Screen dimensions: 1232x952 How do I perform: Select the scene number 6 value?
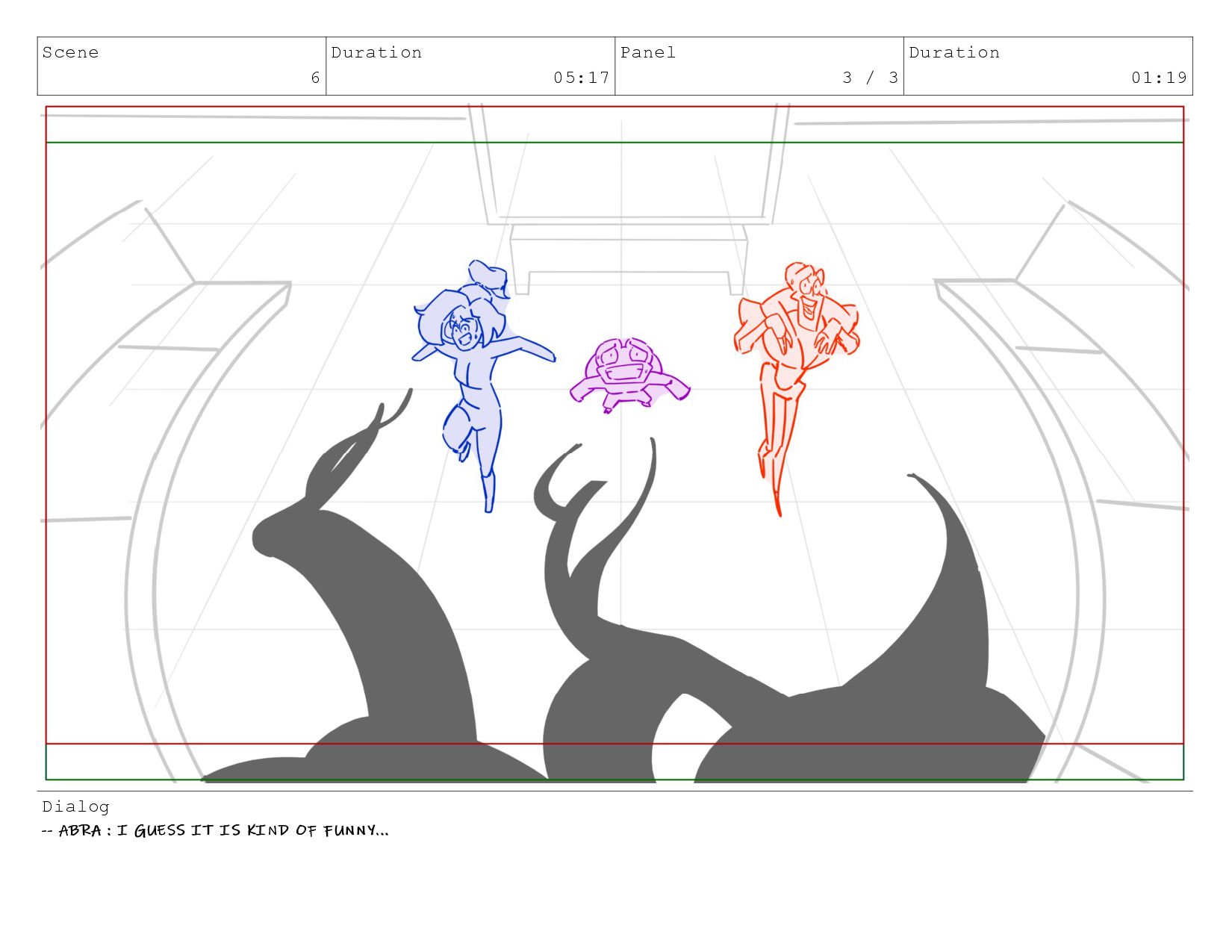point(316,78)
